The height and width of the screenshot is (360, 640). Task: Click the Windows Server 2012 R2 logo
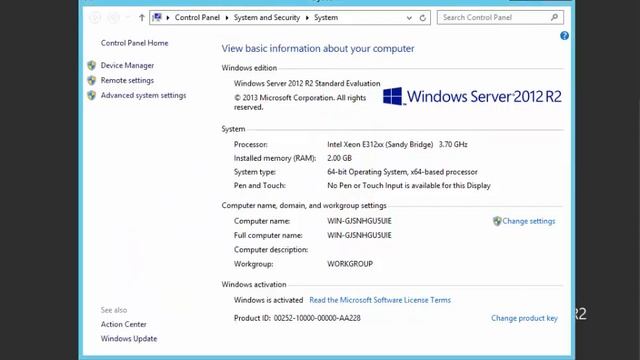(472, 96)
